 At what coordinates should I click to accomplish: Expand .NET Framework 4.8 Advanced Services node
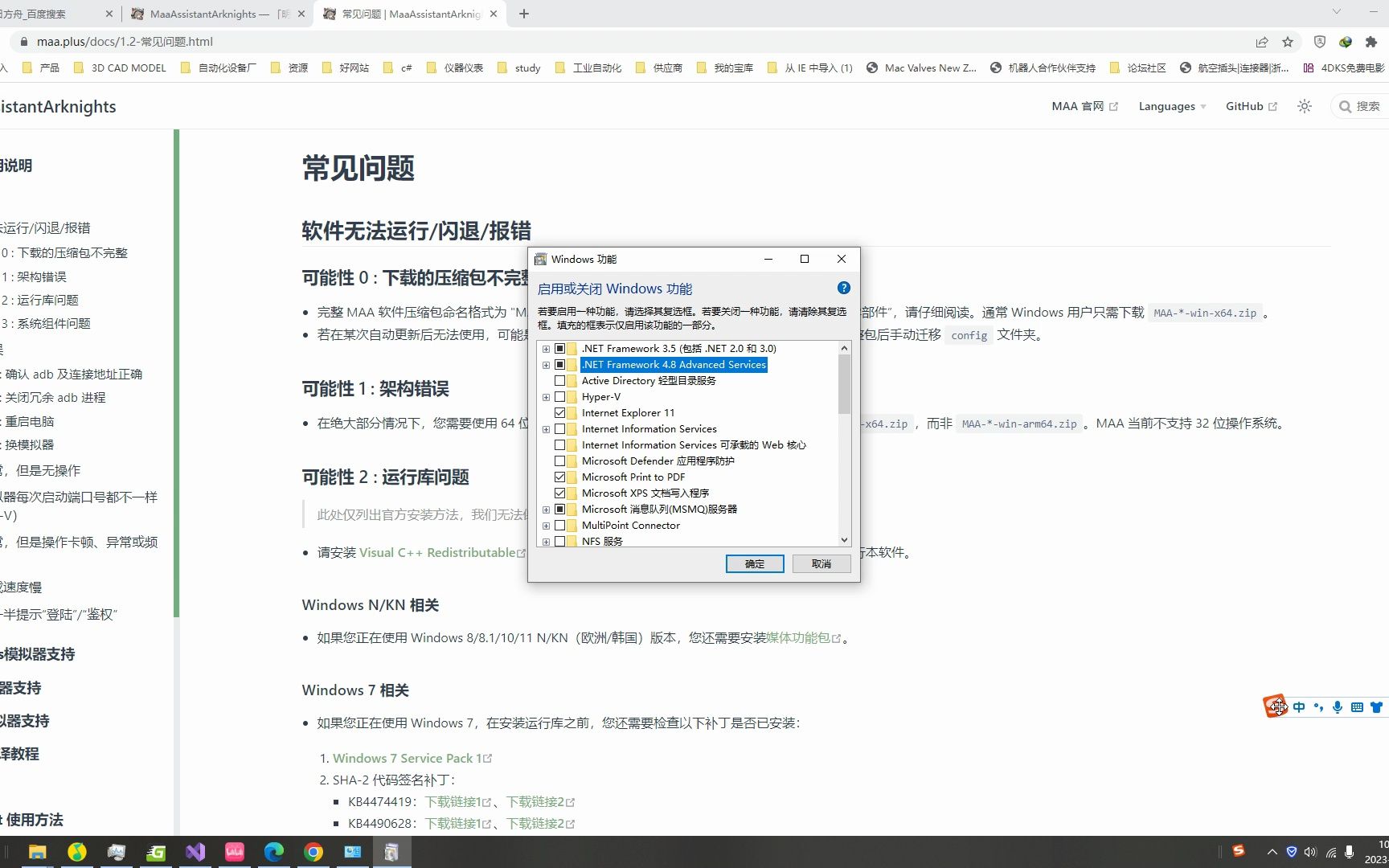click(x=546, y=365)
